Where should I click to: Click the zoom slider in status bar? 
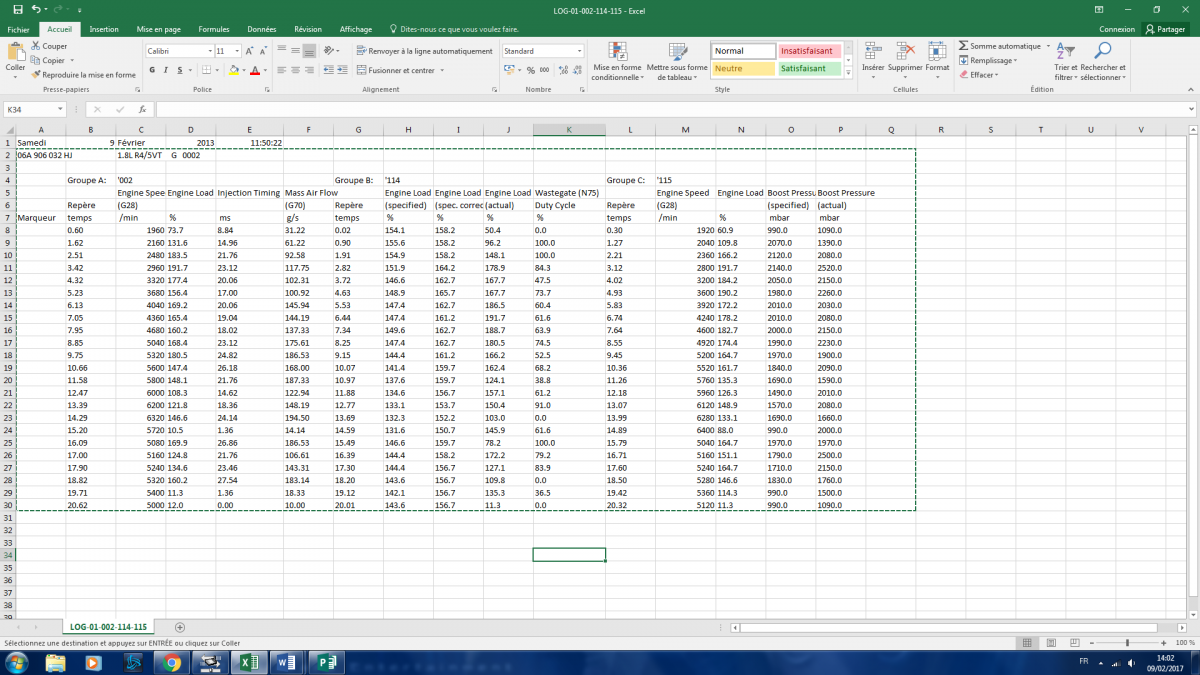1127,643
